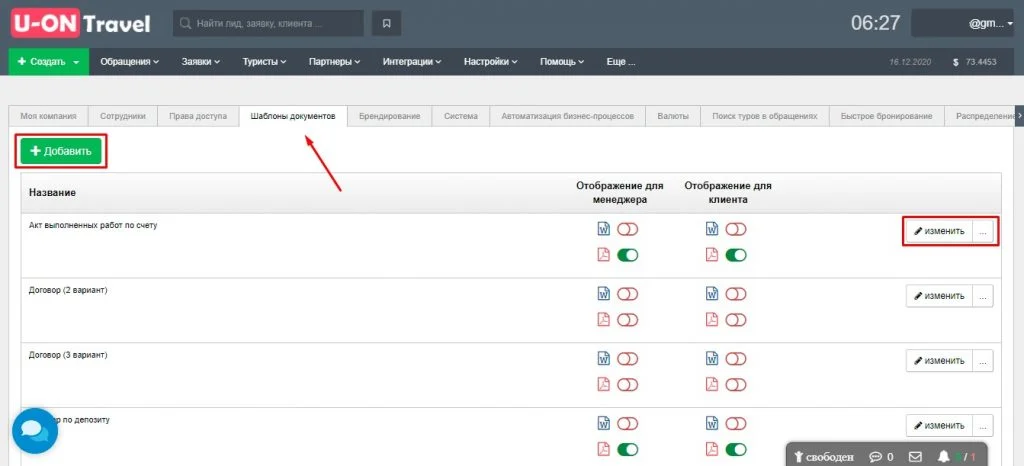
Task: Click the свободен status indicator
Action: (826, 457)
